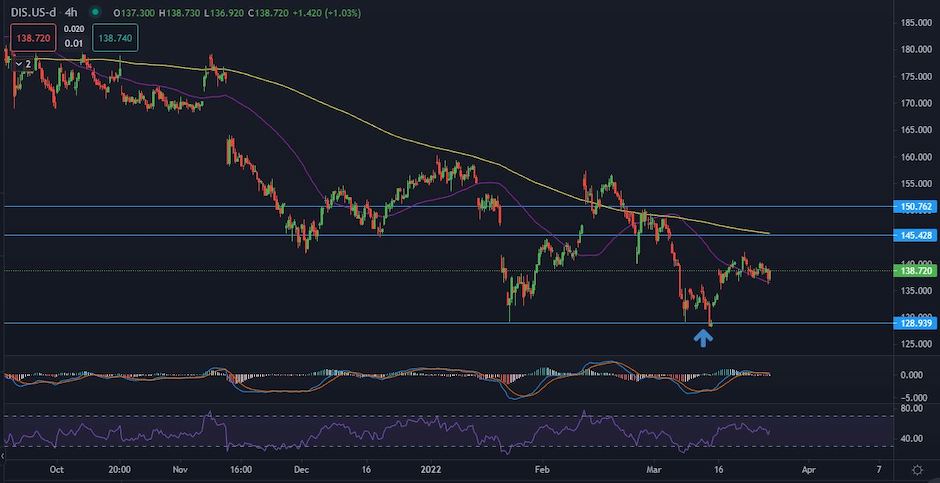
Task: Click the Dec label on time axis
Action: pos(302,470)
